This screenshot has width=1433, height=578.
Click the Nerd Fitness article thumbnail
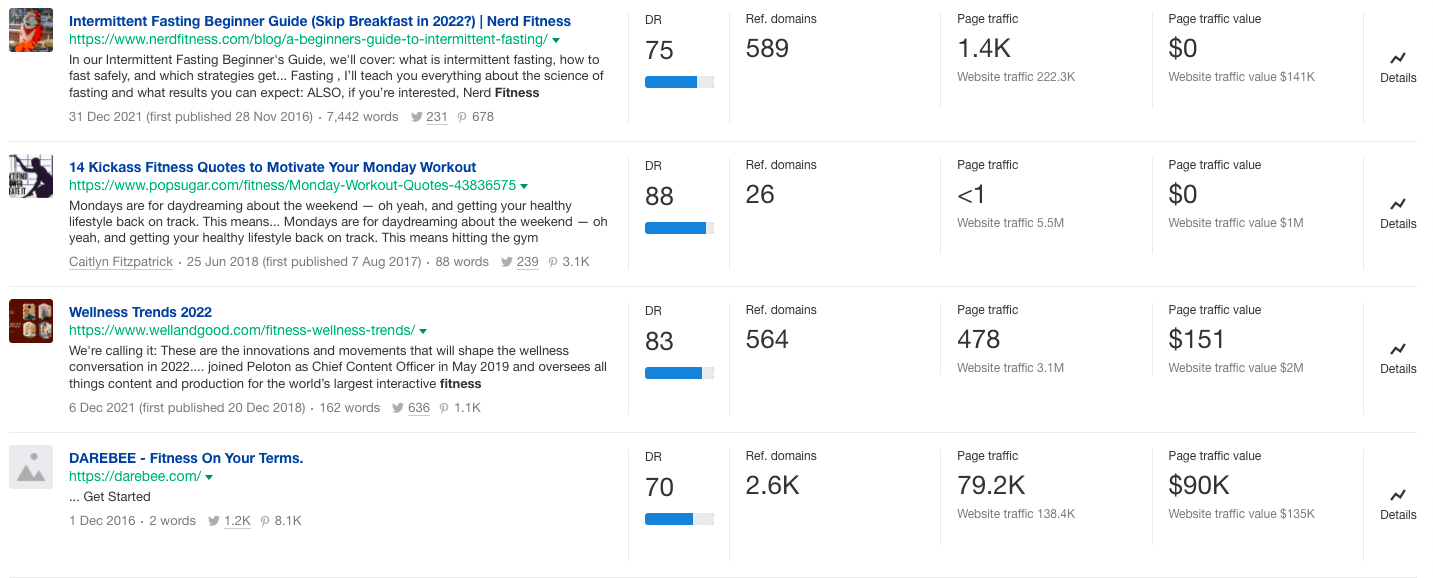31,30
